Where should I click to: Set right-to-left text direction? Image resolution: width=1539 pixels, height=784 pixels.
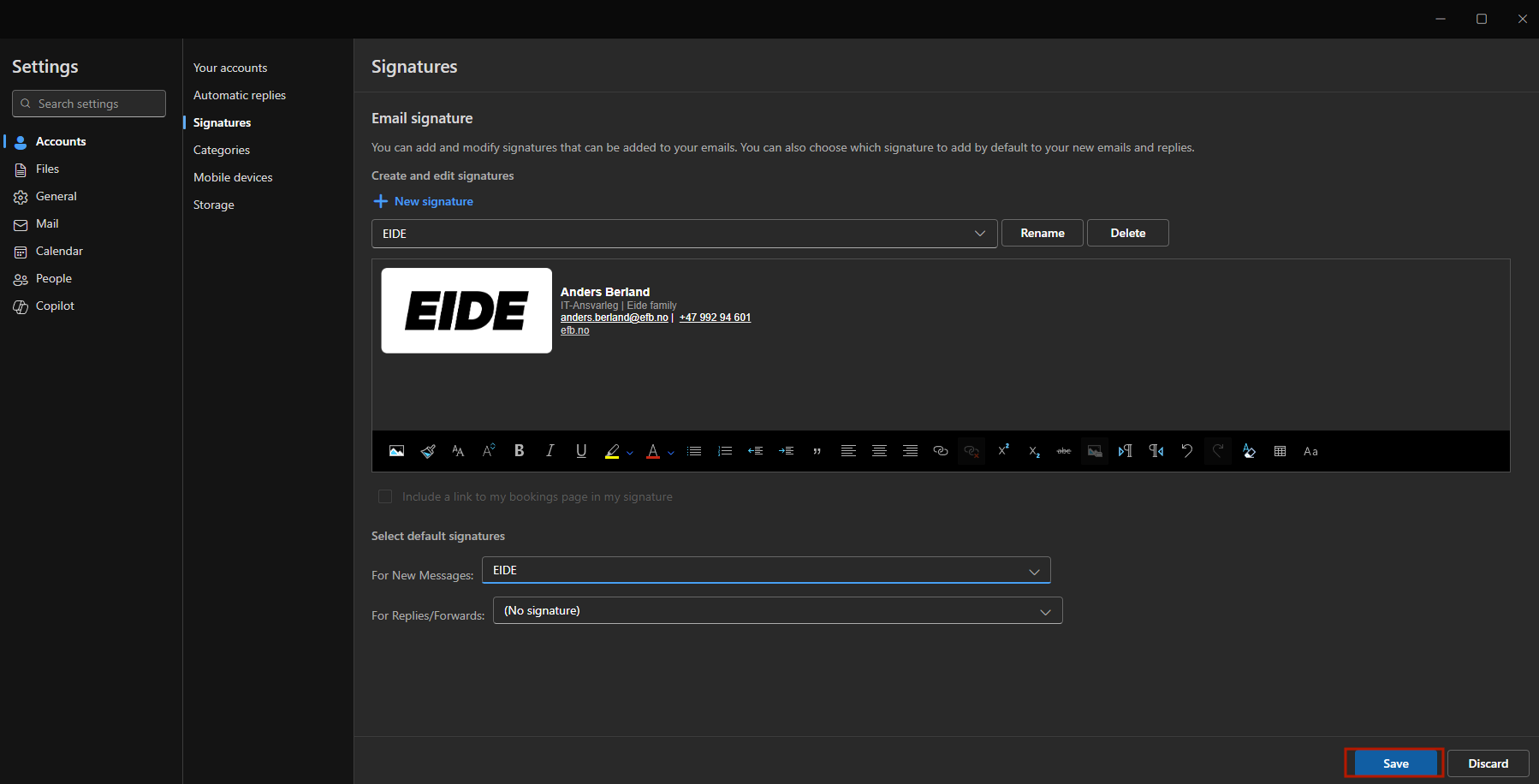tap(1156, 451)
